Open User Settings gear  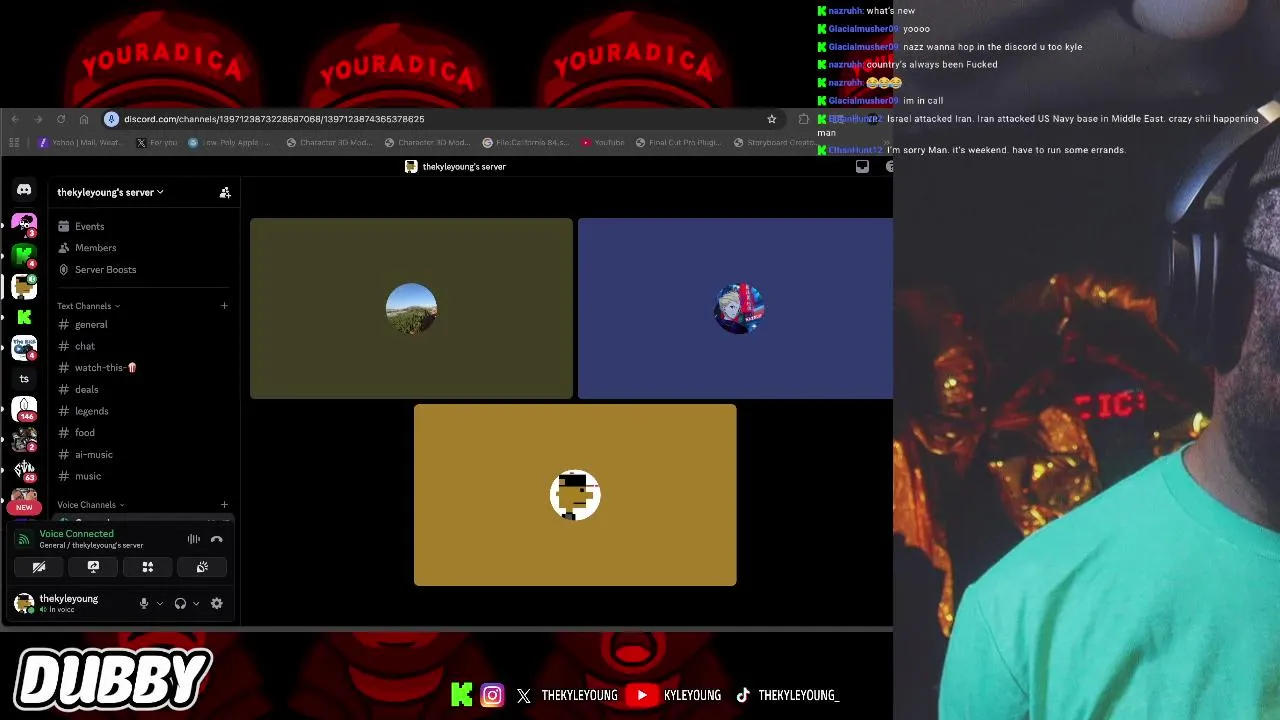(x=216, y=604)
